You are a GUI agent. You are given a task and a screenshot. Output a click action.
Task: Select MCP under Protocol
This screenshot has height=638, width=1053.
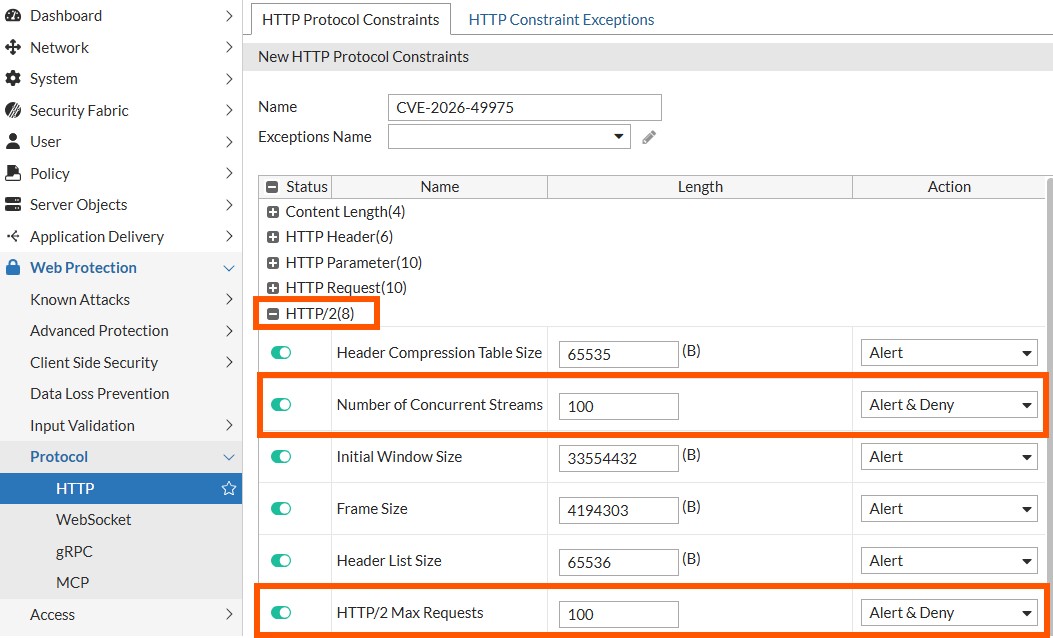pyautogui.click(x=121, y=582)
